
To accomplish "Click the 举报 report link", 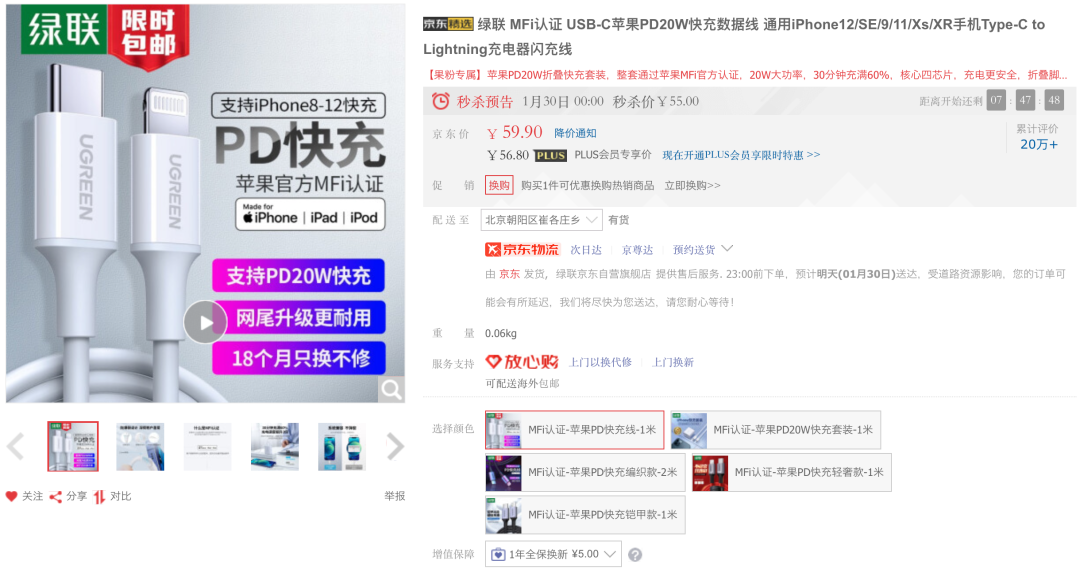I will pyautogui.click(x=395, y=496).
